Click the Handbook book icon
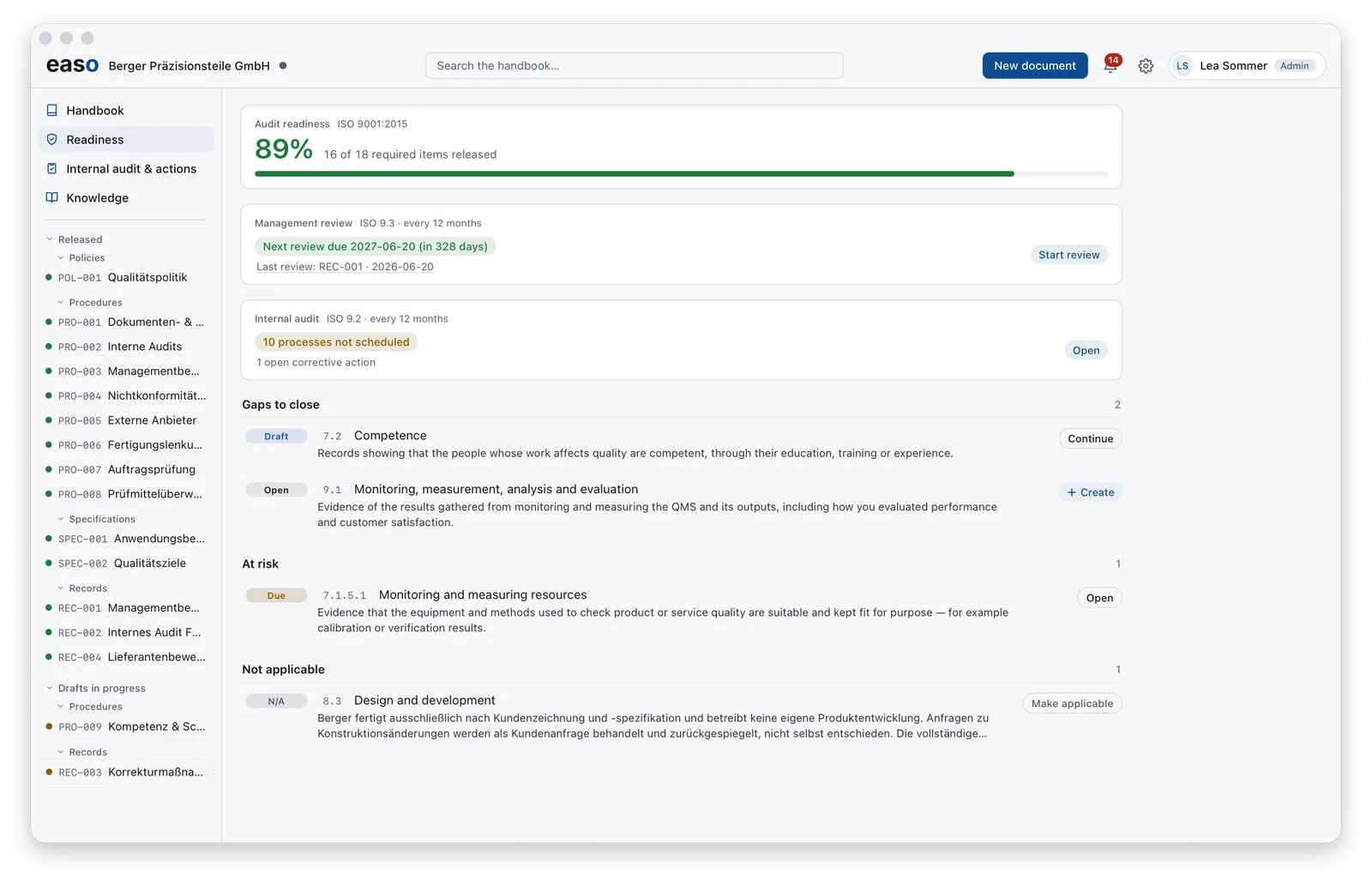Viewport: 1372px width, 881px height. point(51,111)
